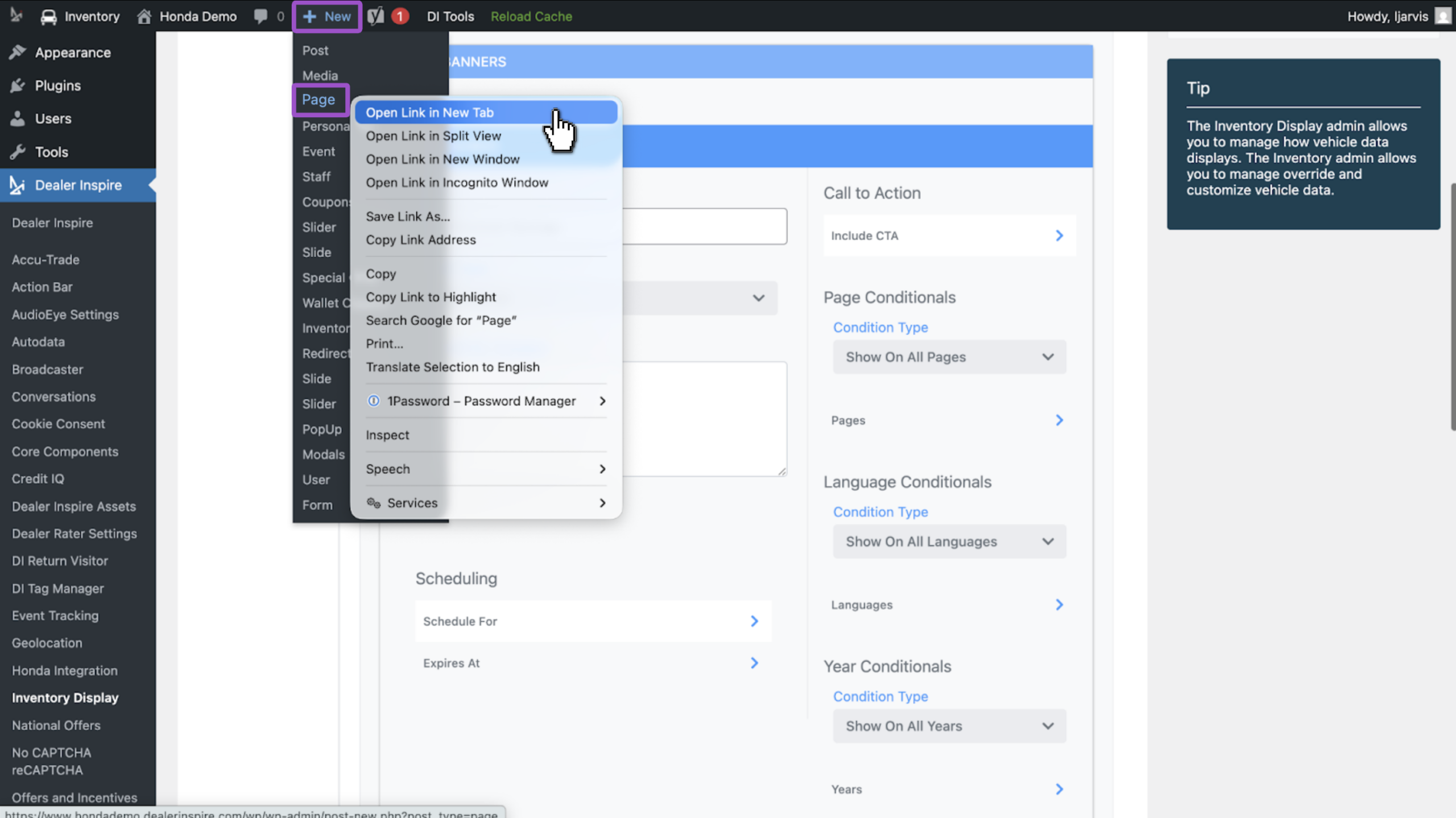Expand the Expires At row
The width and height of the screenshot is (1456, 818).
click(593, 663)
